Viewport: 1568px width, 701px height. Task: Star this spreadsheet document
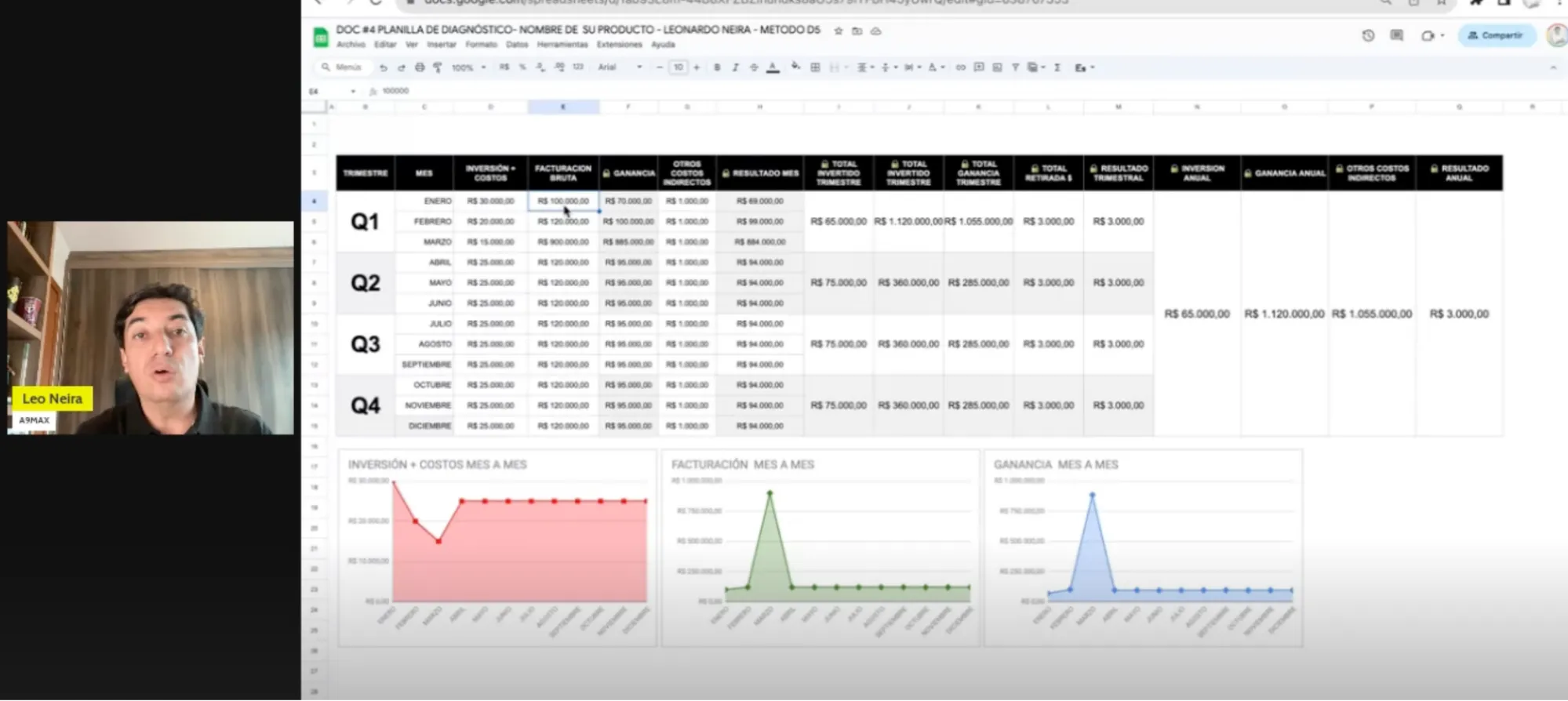pos(839,31)
